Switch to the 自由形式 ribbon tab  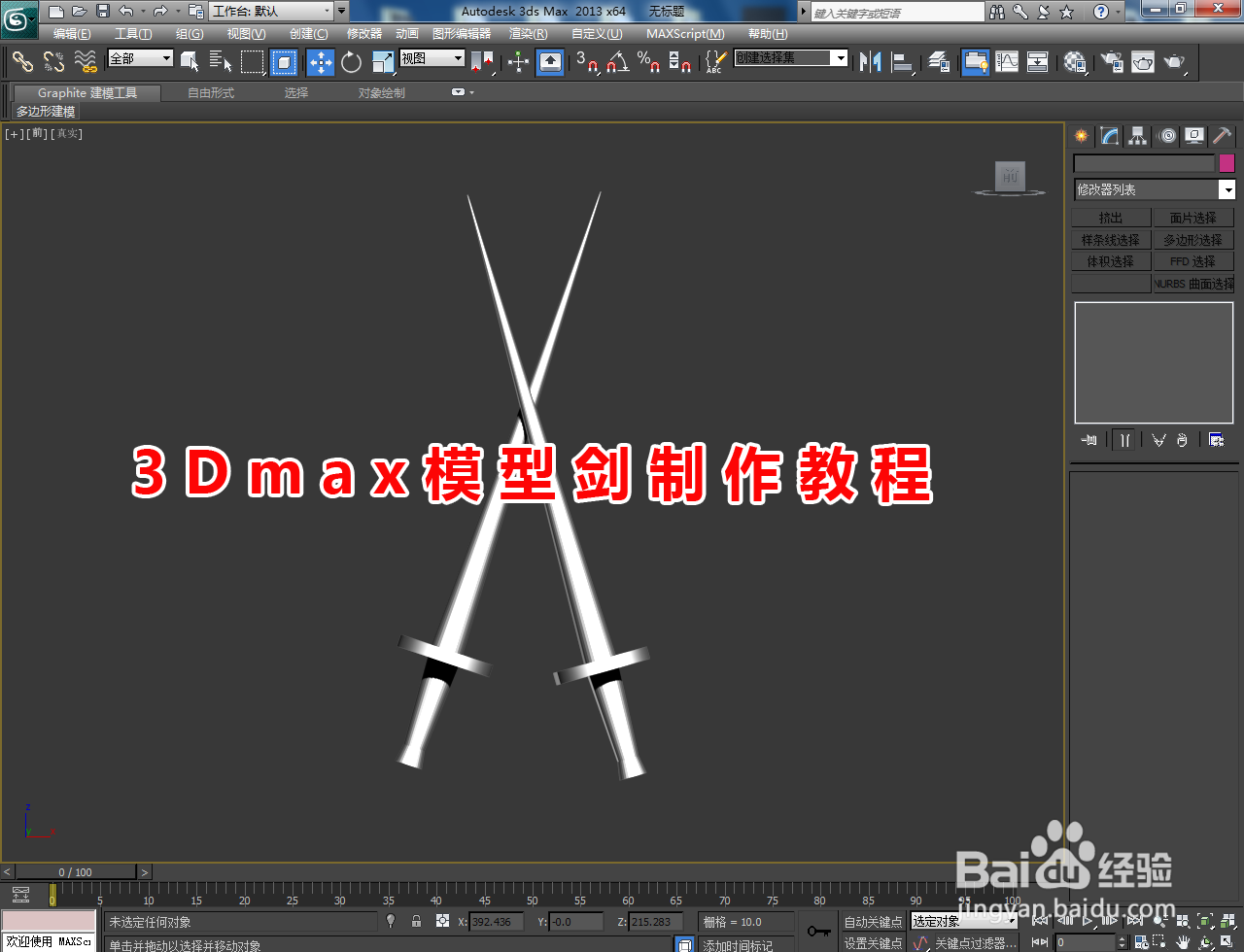(211, 93)
